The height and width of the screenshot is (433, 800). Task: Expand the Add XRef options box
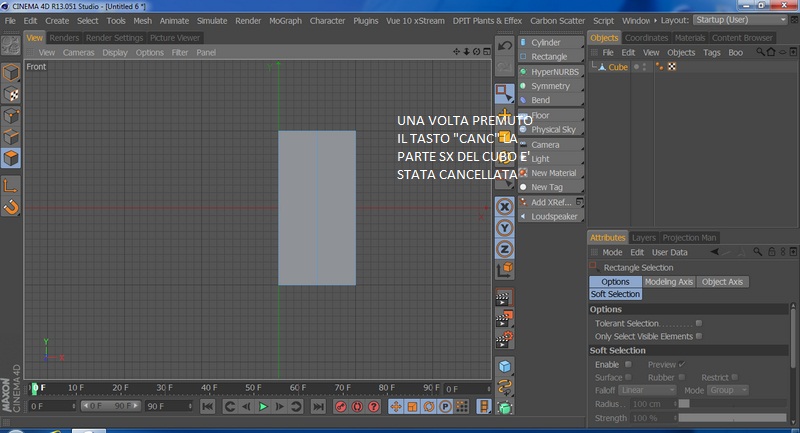pos(579,202)
